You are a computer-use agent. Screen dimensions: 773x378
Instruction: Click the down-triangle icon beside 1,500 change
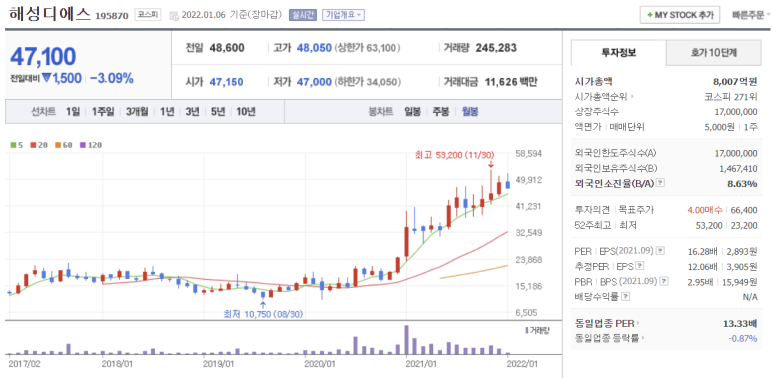pos(46,78)
